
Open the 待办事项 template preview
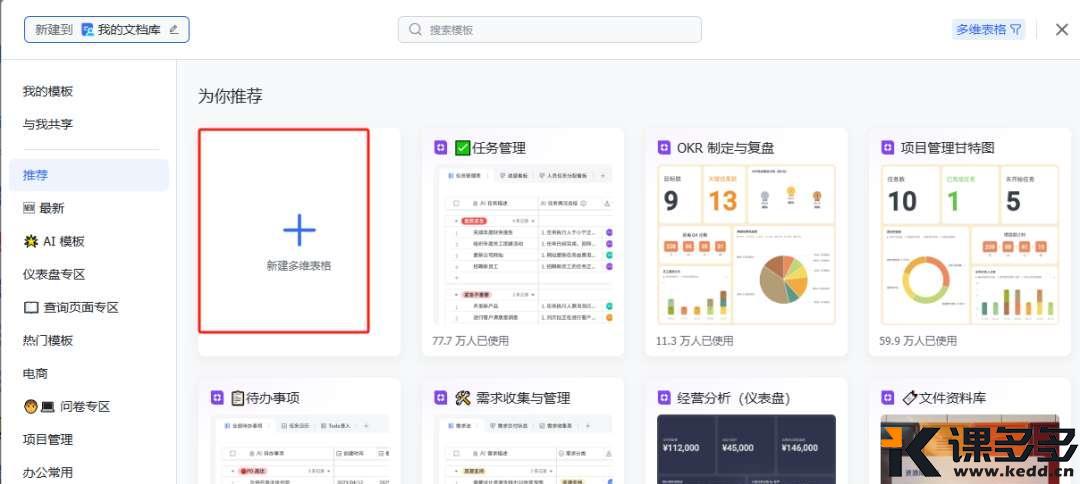click(300, 449)
